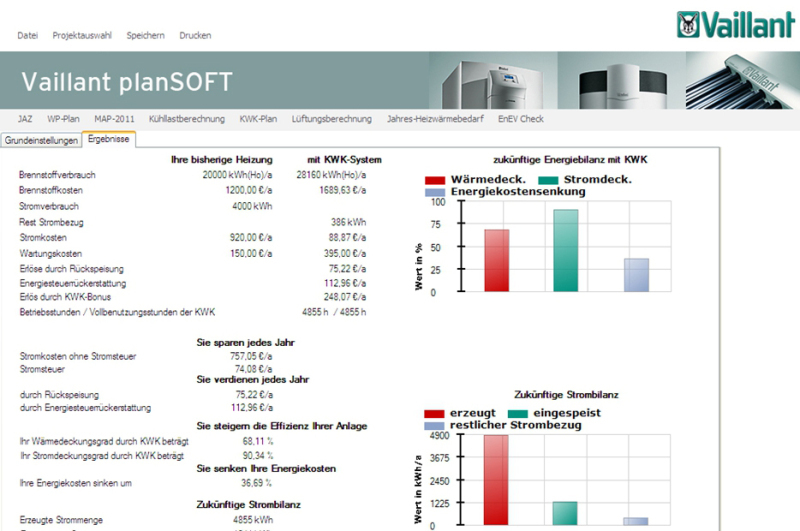The height and width of the screenshot is (531, 800).
Task: Click the Stromkosten ohne Stromsteuer value 757,05 €/a
Action: pyautogui.click(x=251, y=356)
